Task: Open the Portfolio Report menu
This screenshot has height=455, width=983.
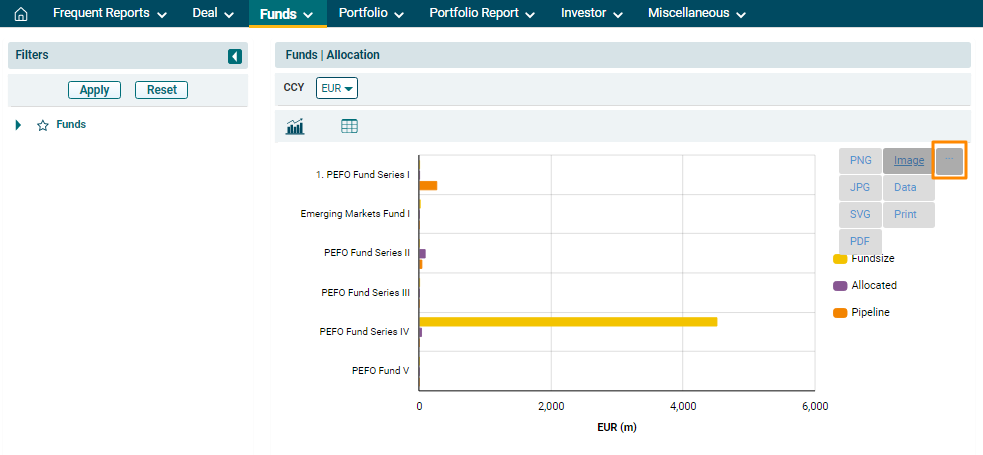Action: click(x=482, y=14)
